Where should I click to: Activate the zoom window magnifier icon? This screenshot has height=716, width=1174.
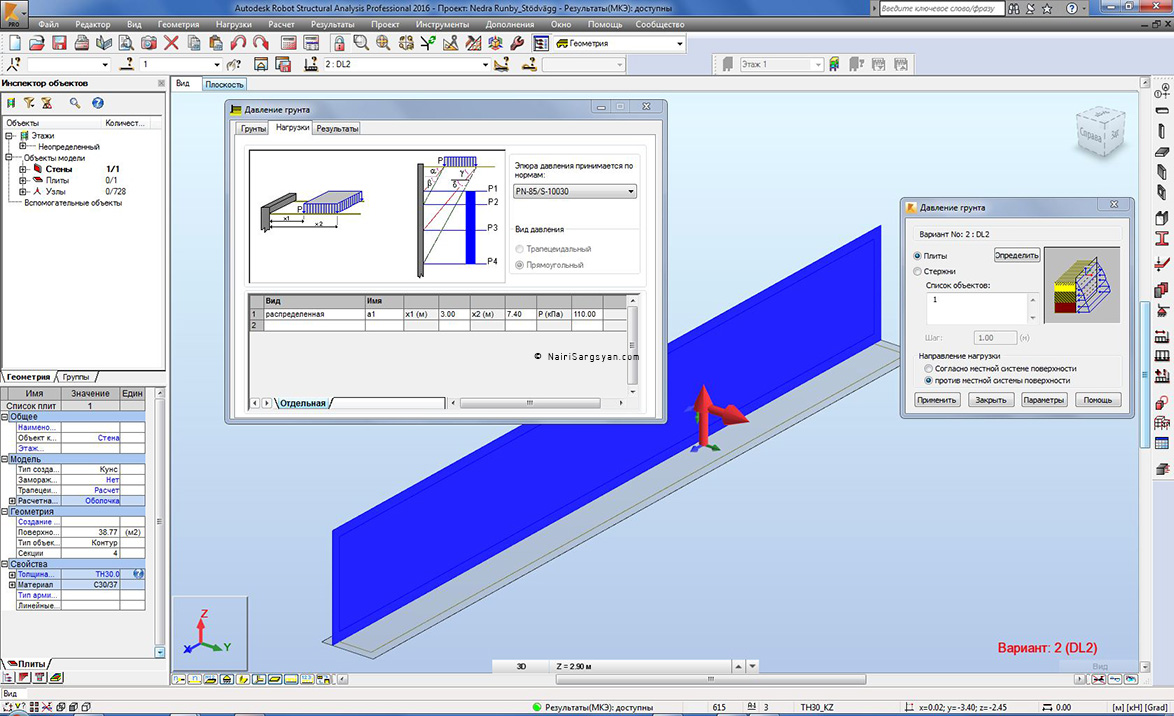361,43
